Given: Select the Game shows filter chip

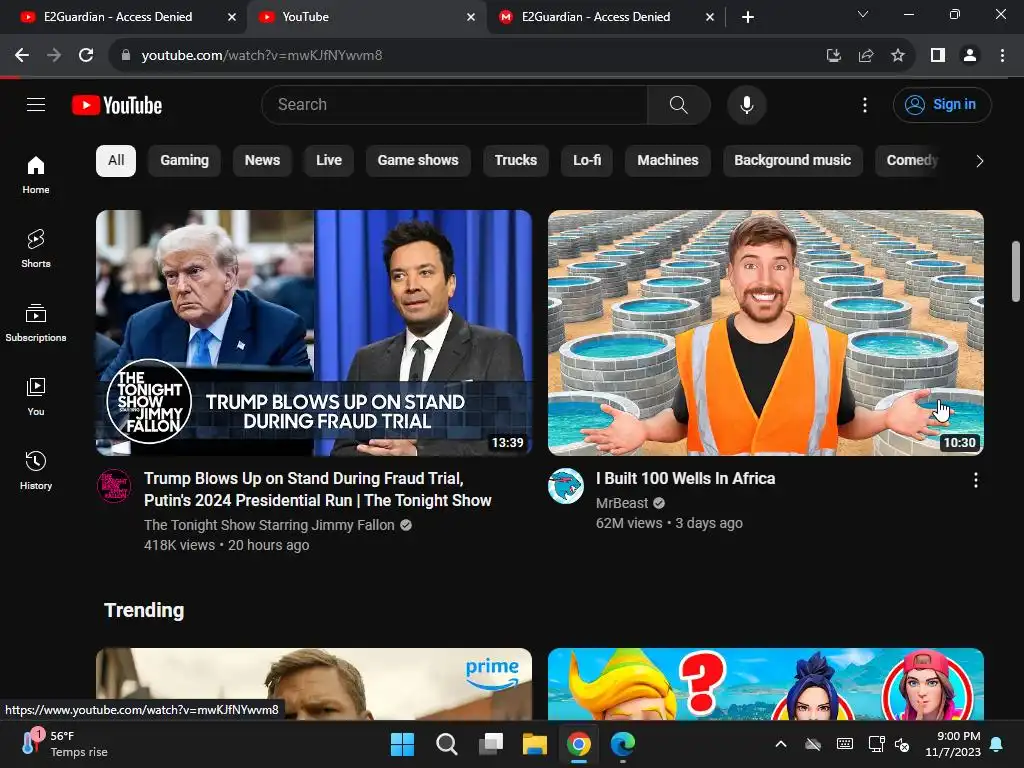Looking at the screenshot, I should pos(418,161).
